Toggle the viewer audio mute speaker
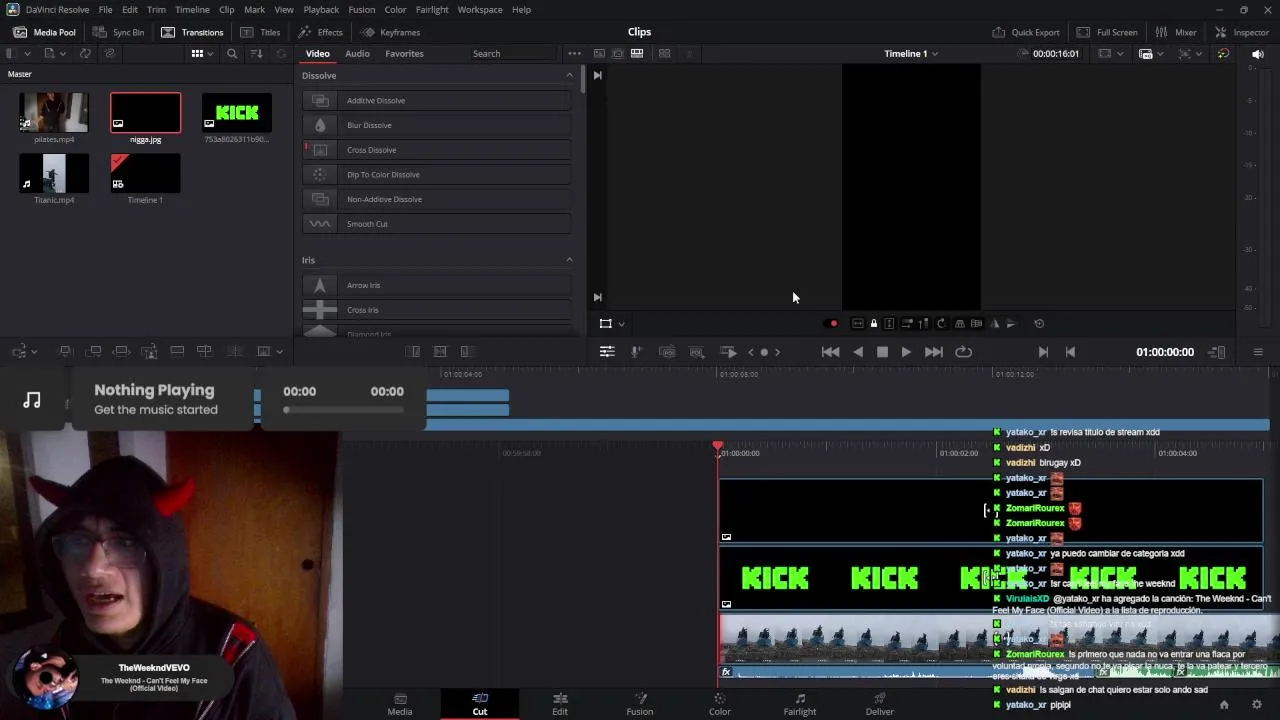 pos(1257,54)
